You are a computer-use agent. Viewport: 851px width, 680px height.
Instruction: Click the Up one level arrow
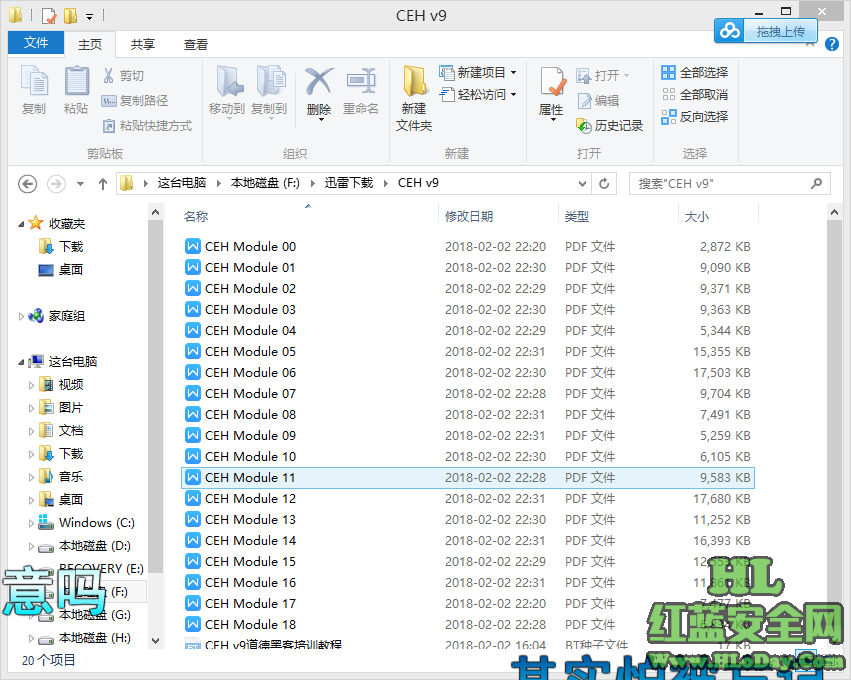[103, 184]
